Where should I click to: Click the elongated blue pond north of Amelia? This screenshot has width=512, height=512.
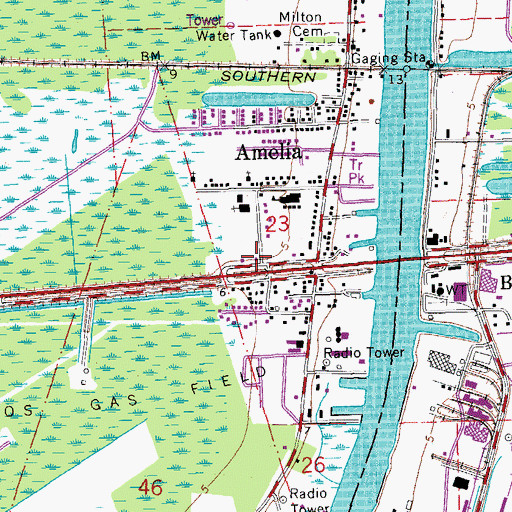tap(258, 100)
